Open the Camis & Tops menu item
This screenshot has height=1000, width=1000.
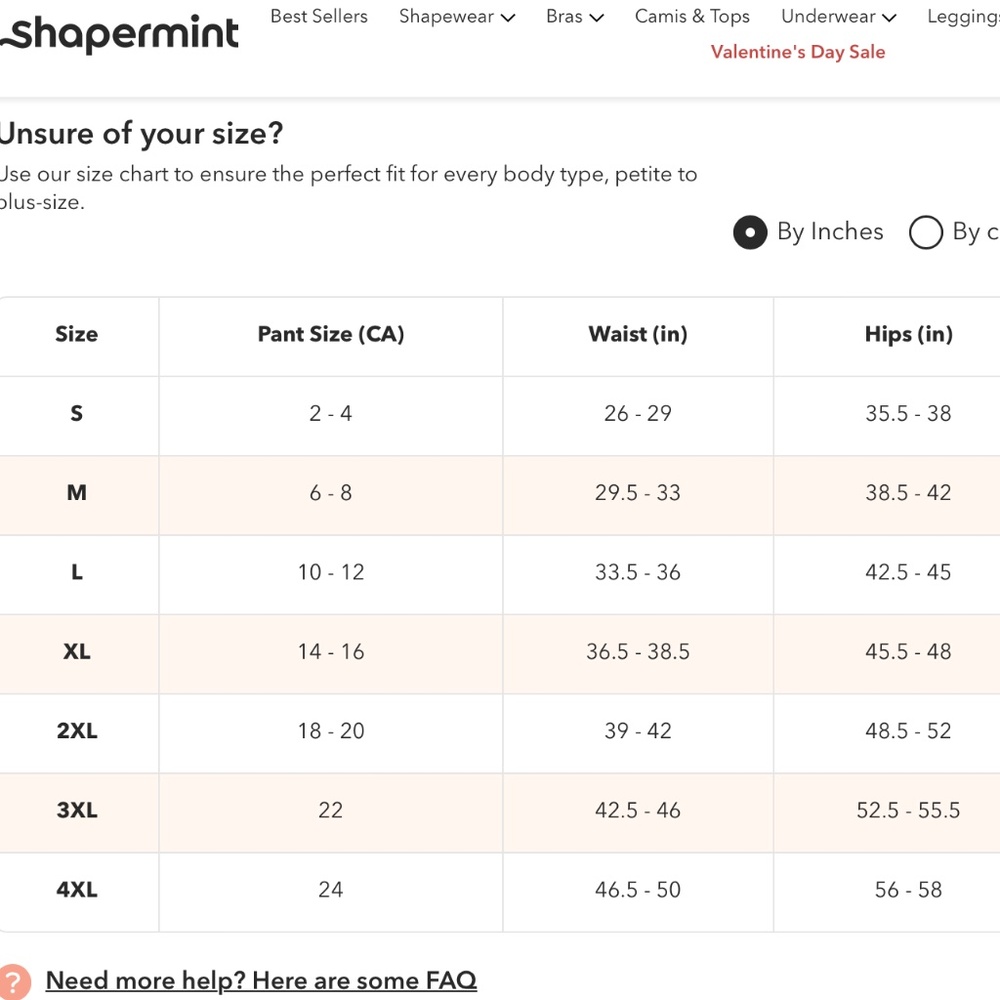[x=692, y=17]
